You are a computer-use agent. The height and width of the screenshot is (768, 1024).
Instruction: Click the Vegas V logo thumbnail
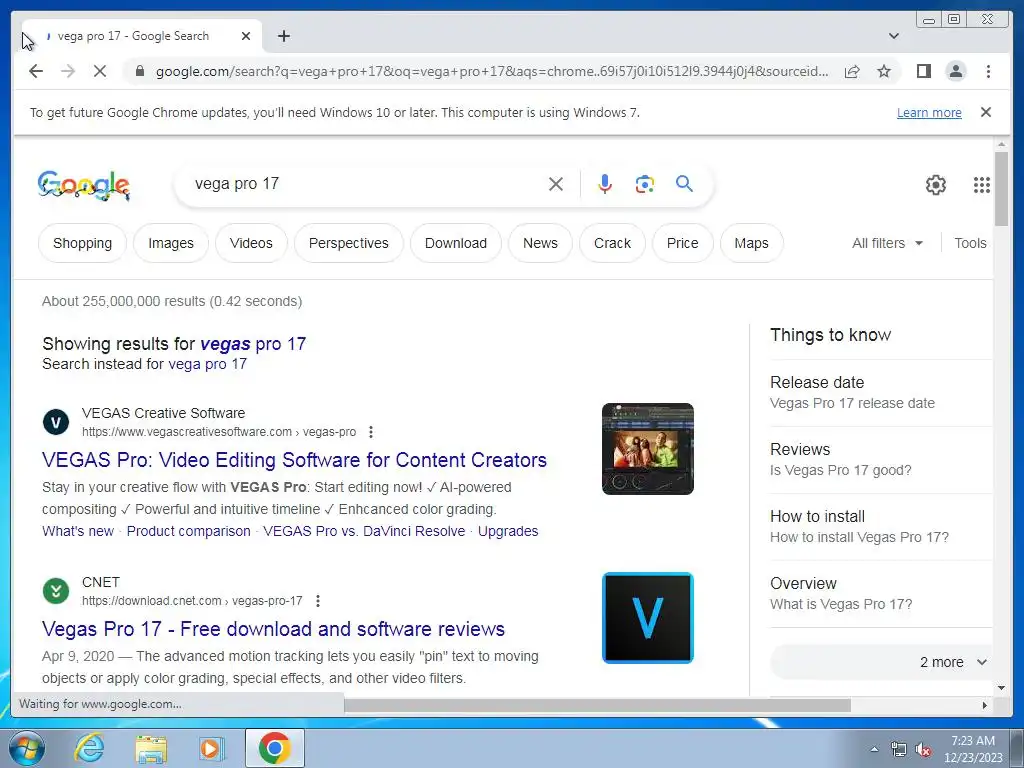point(648,618)
